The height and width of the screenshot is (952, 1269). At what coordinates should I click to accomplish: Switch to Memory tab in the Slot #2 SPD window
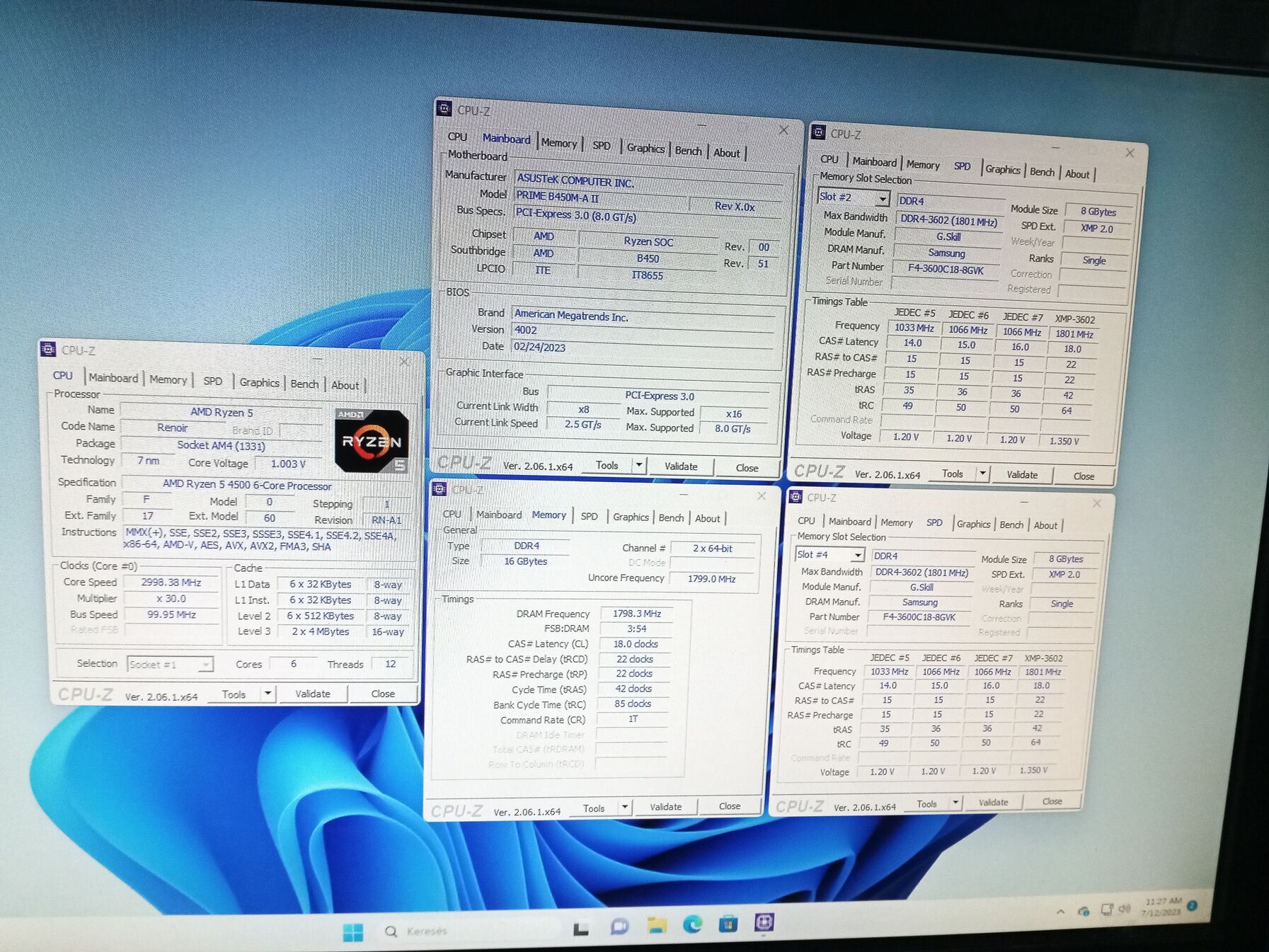point(923,164)
